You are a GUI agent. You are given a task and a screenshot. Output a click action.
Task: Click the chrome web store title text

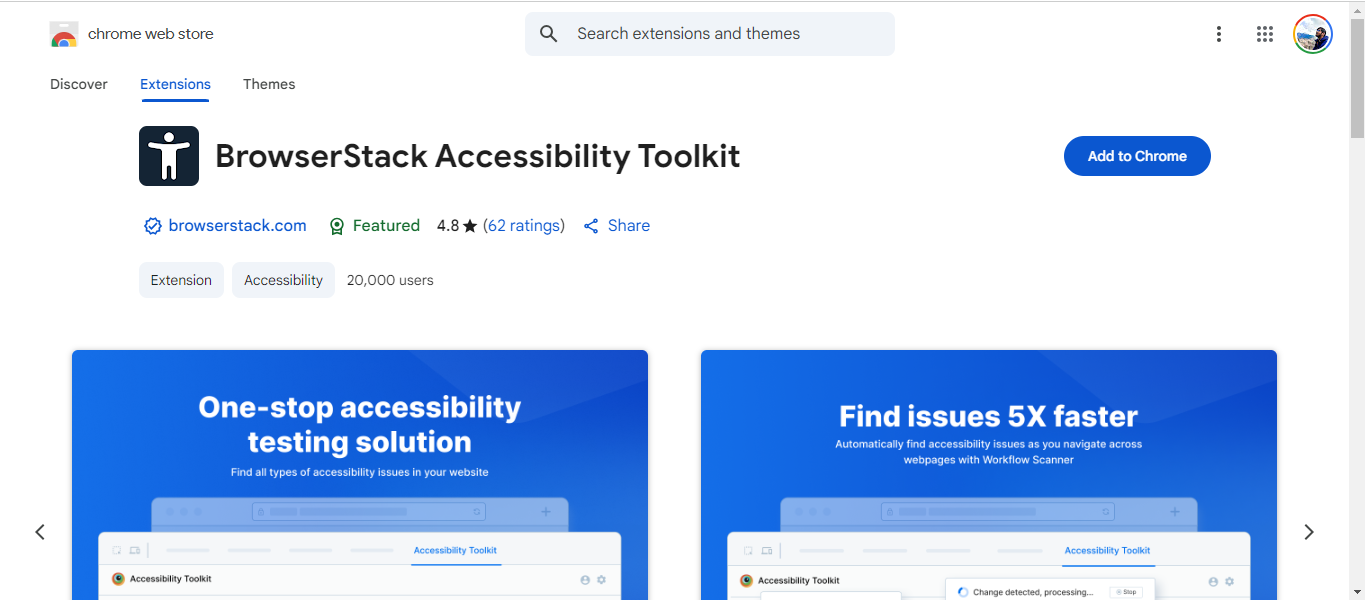point(151,34)
